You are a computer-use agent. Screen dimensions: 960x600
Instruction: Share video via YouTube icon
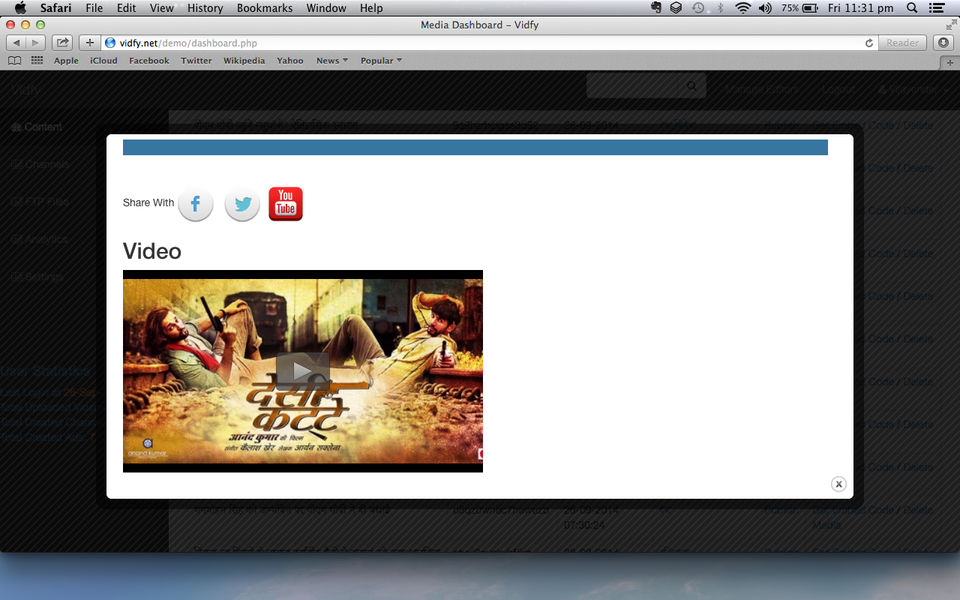(285, 204)
